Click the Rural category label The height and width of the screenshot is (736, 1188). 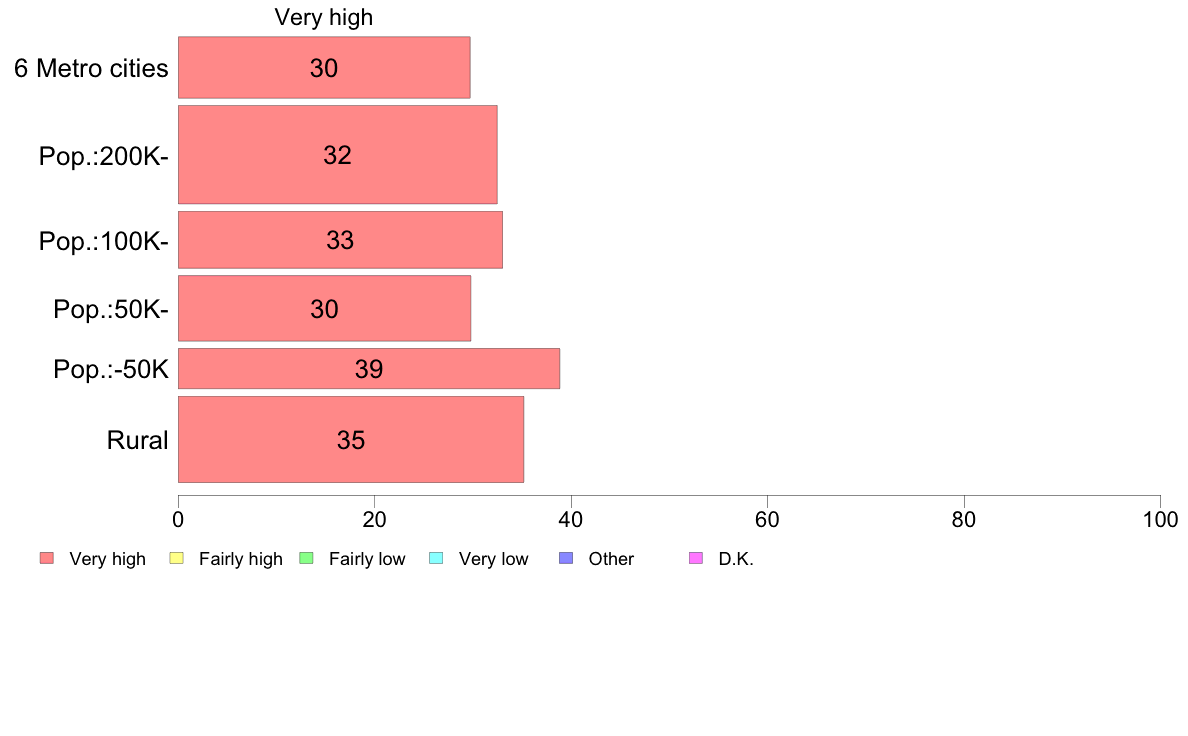pos(137,440)
